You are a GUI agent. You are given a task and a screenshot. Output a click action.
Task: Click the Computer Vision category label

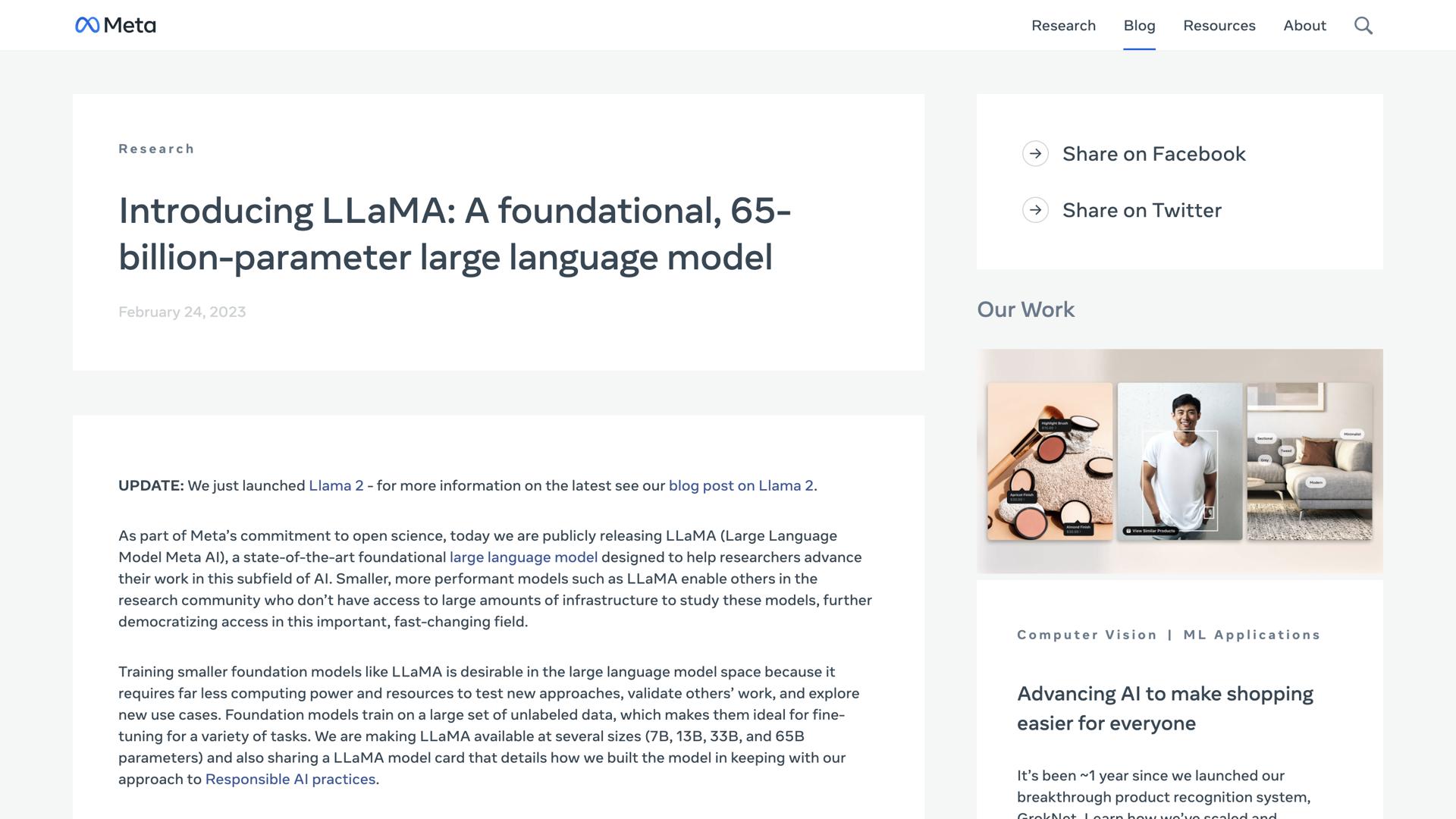[1087, 635]
